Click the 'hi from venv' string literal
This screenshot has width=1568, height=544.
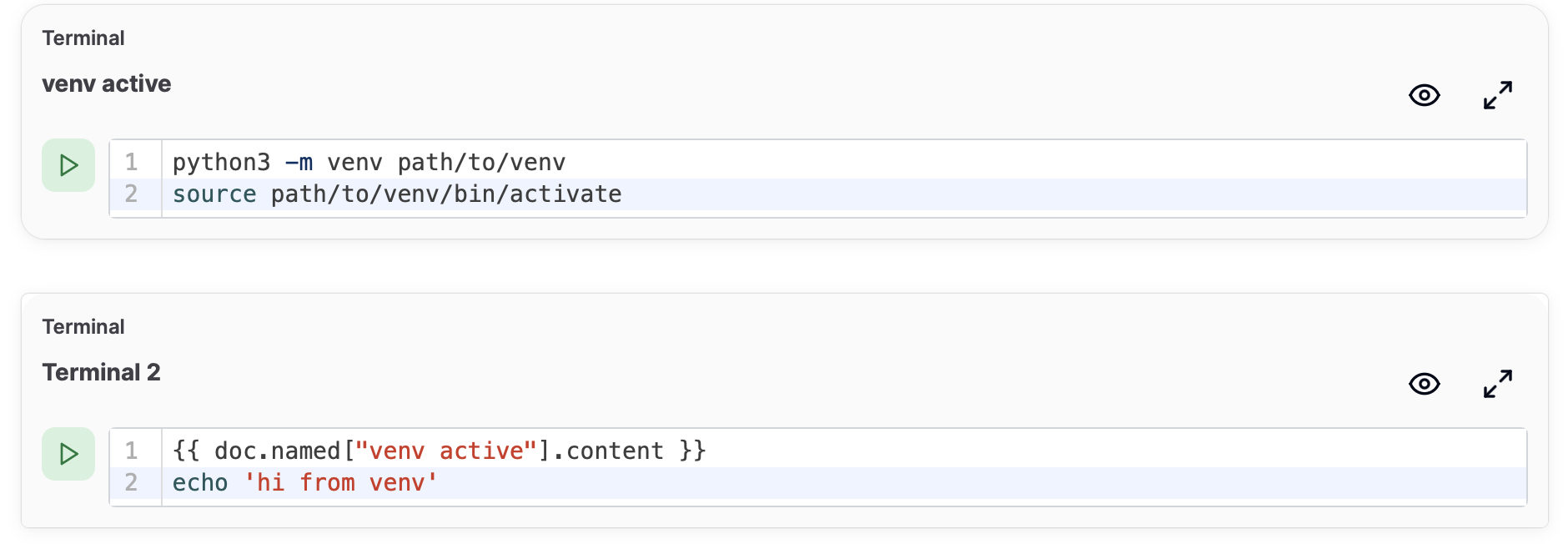[x=341, y=482]
